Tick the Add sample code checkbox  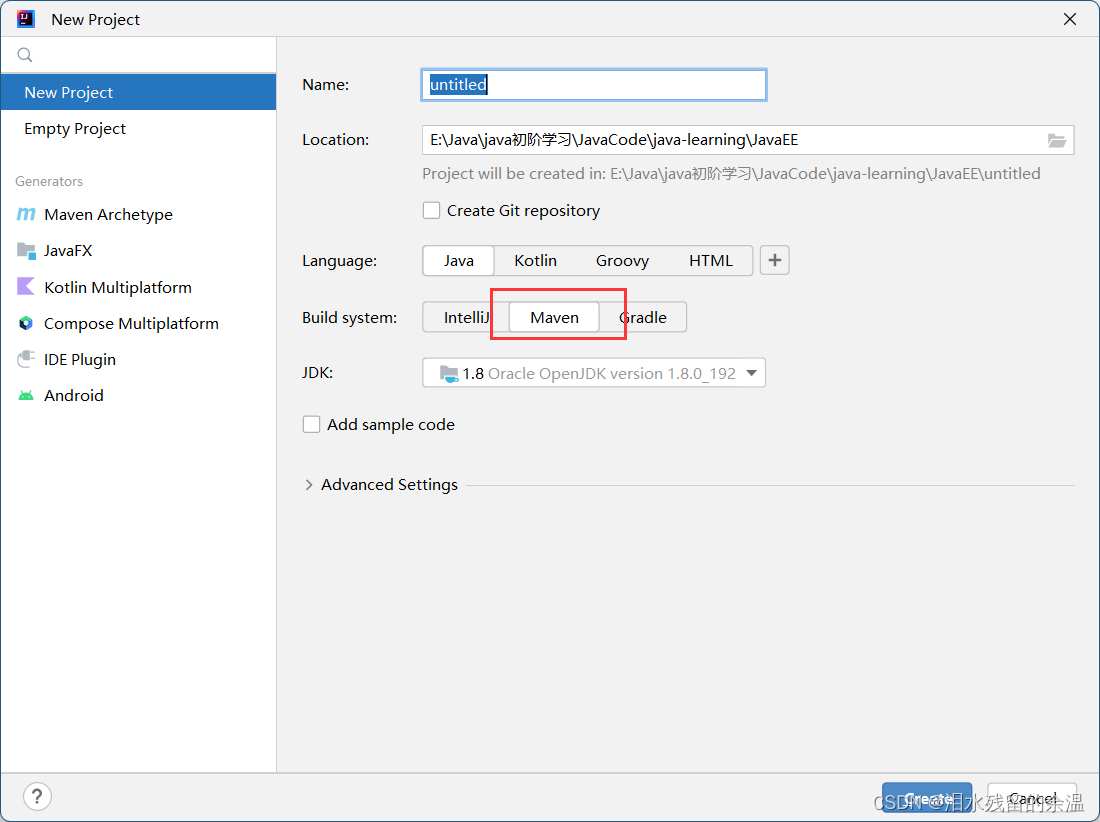coord(311,424)
